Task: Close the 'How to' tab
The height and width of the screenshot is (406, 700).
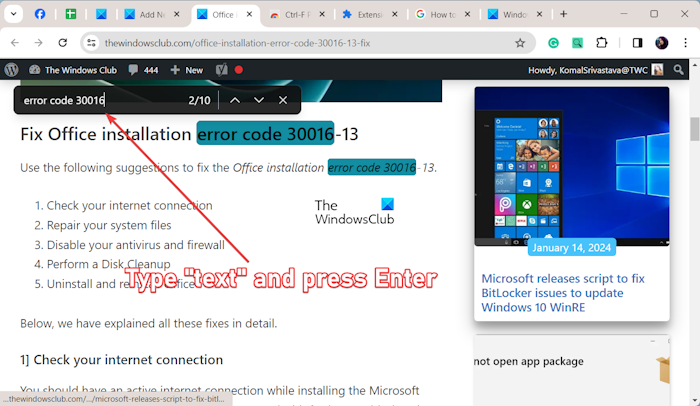Action: pos(467,14)
